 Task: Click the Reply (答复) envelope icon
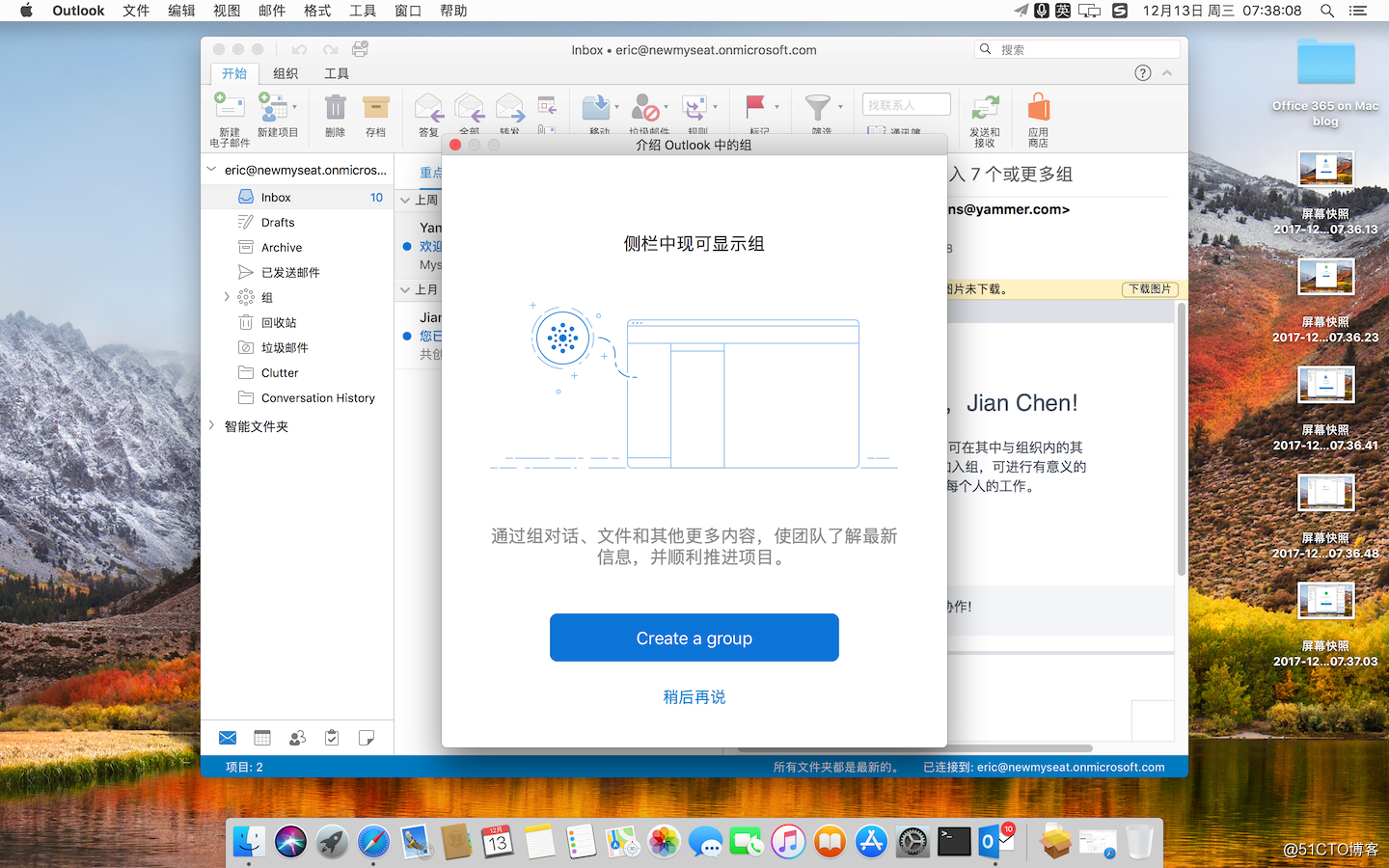pyautogui.click(x=428, y=108)
